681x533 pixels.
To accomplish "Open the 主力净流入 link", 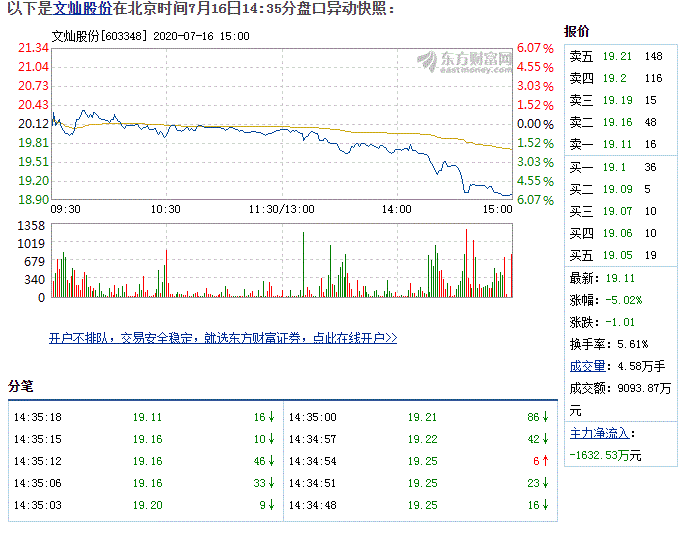I will tap(599, 433).
